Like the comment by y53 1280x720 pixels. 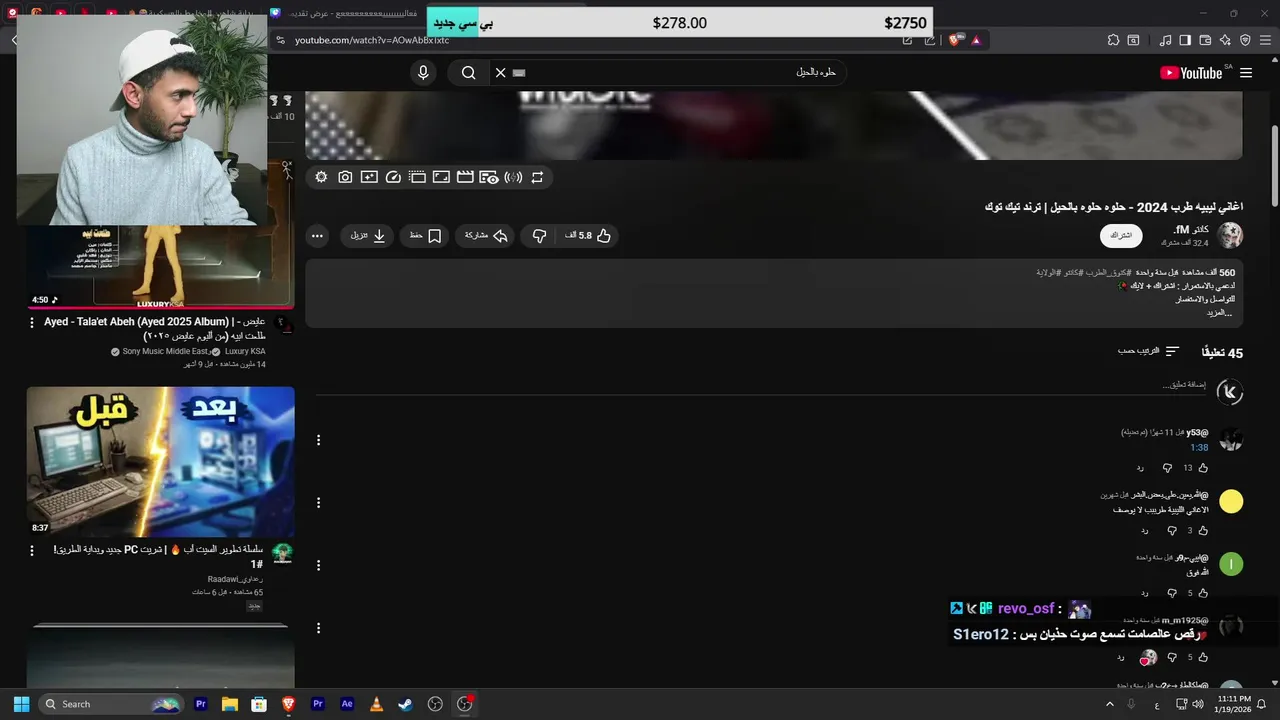[x=1202, y=468]
